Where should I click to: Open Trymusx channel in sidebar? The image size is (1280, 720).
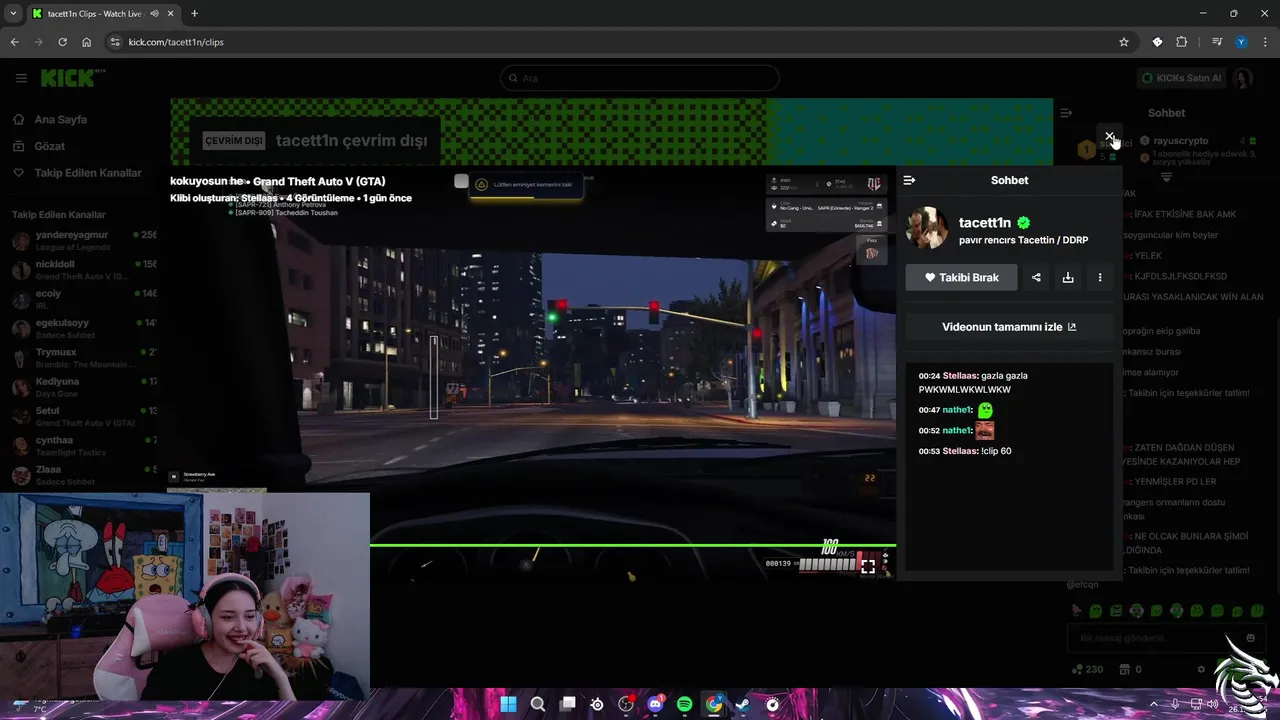coord(83,358)
